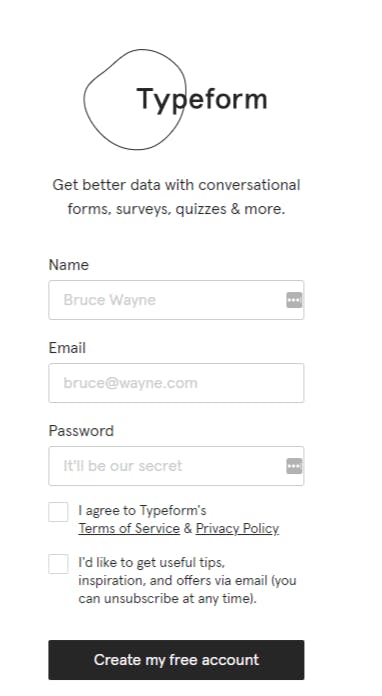Click the 'Get better data with conversational' tagline line
Image resolution: width=382 pixels, height=696 pixels.
(177, 185)
